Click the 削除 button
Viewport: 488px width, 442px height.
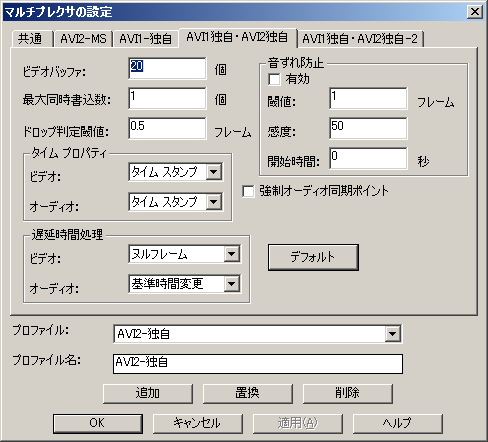[x=348, y=393]
